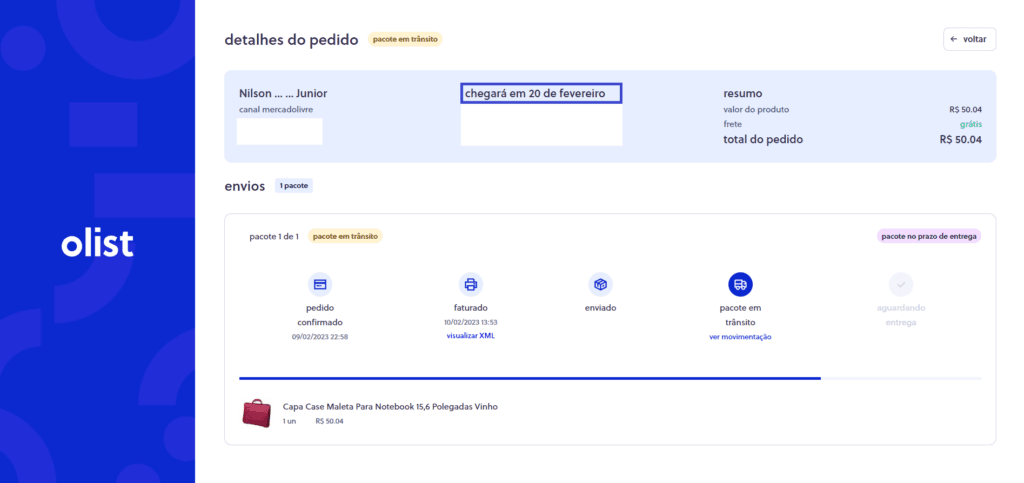Open the visualizar XML link
The image size is (1024, 483).
pyautogui.click(x=471, y=335)
